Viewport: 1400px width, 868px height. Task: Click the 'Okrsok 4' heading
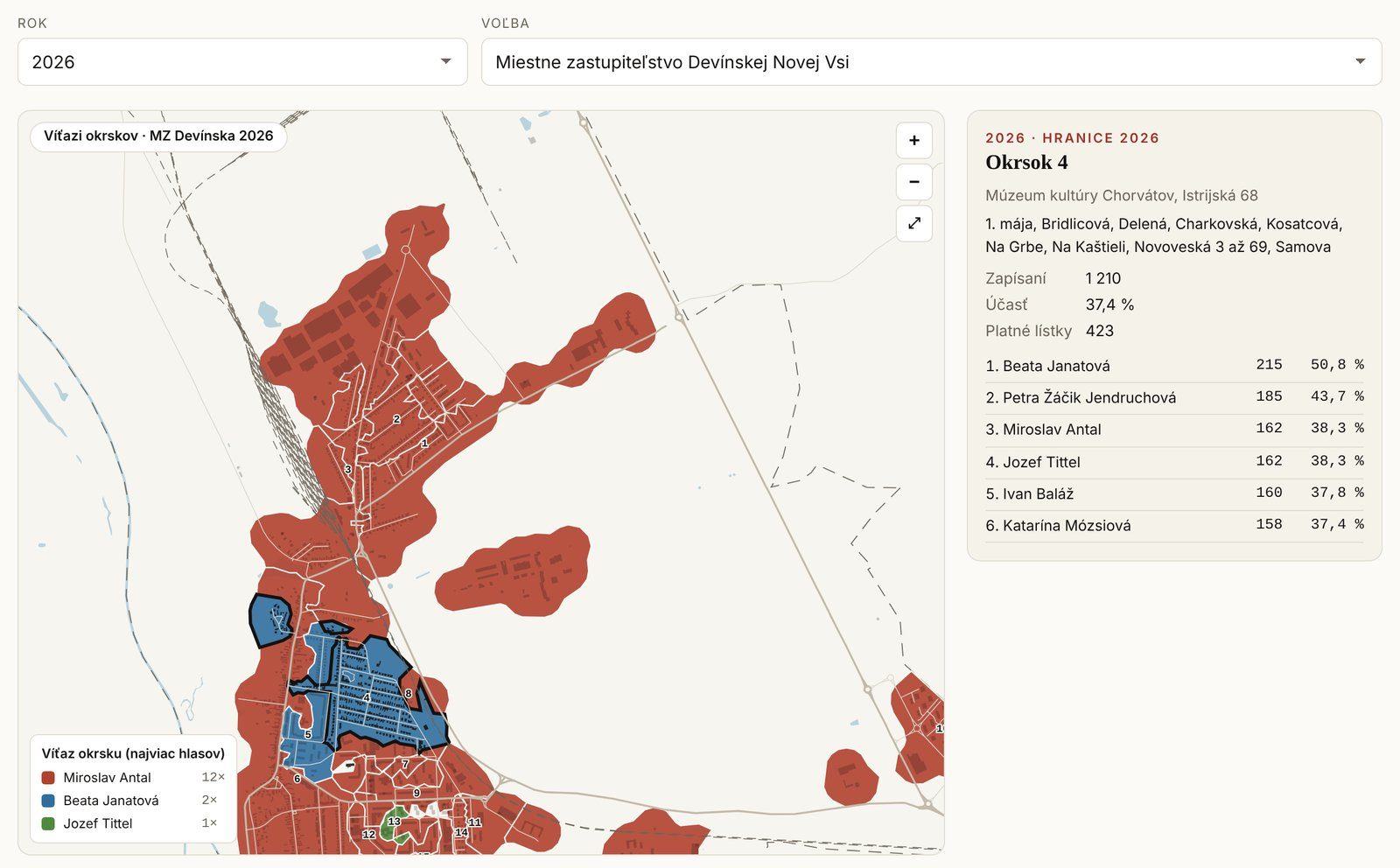(1026, 163)
